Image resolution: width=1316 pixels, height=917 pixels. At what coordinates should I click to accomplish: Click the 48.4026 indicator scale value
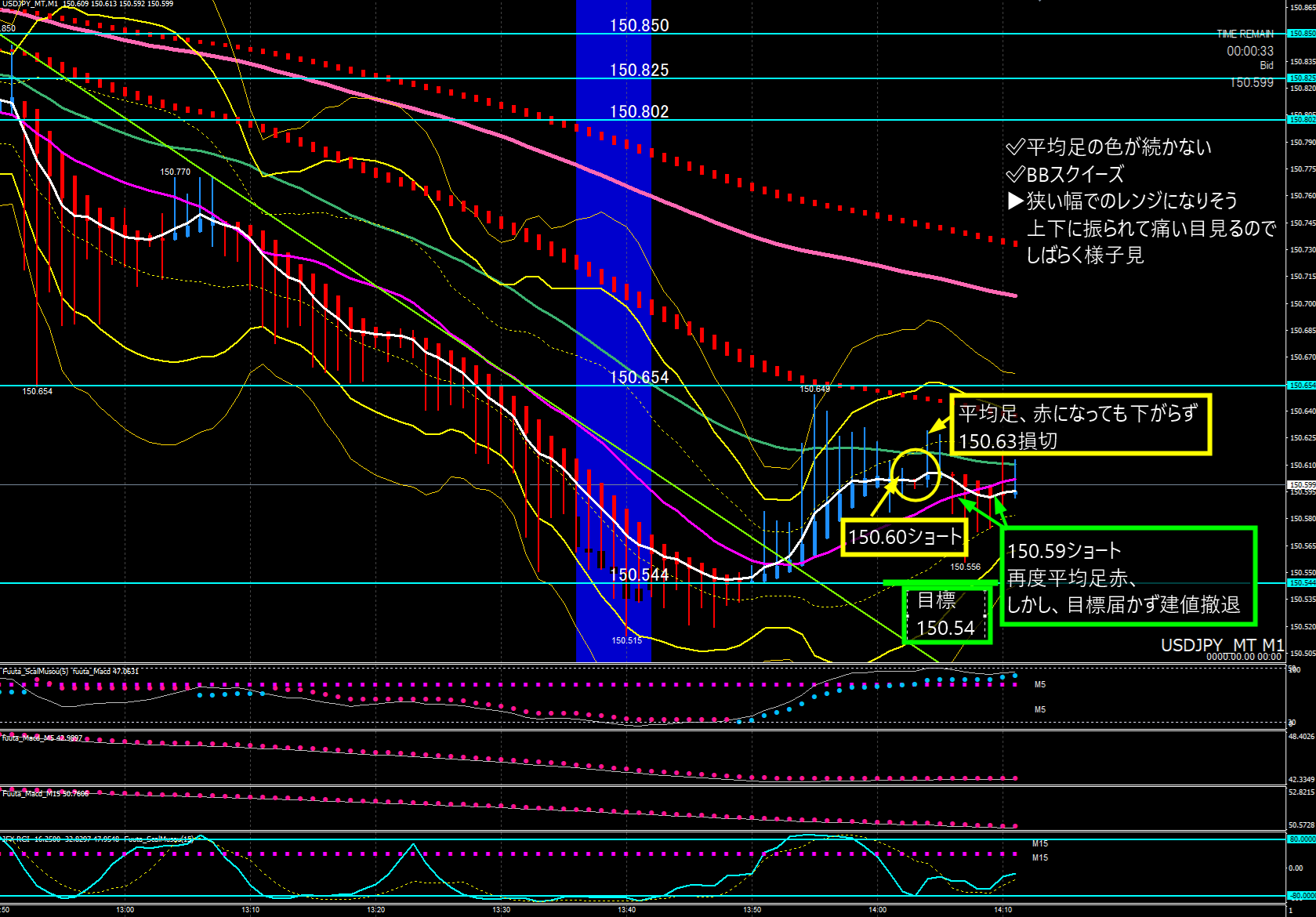tap(1302, 737)
